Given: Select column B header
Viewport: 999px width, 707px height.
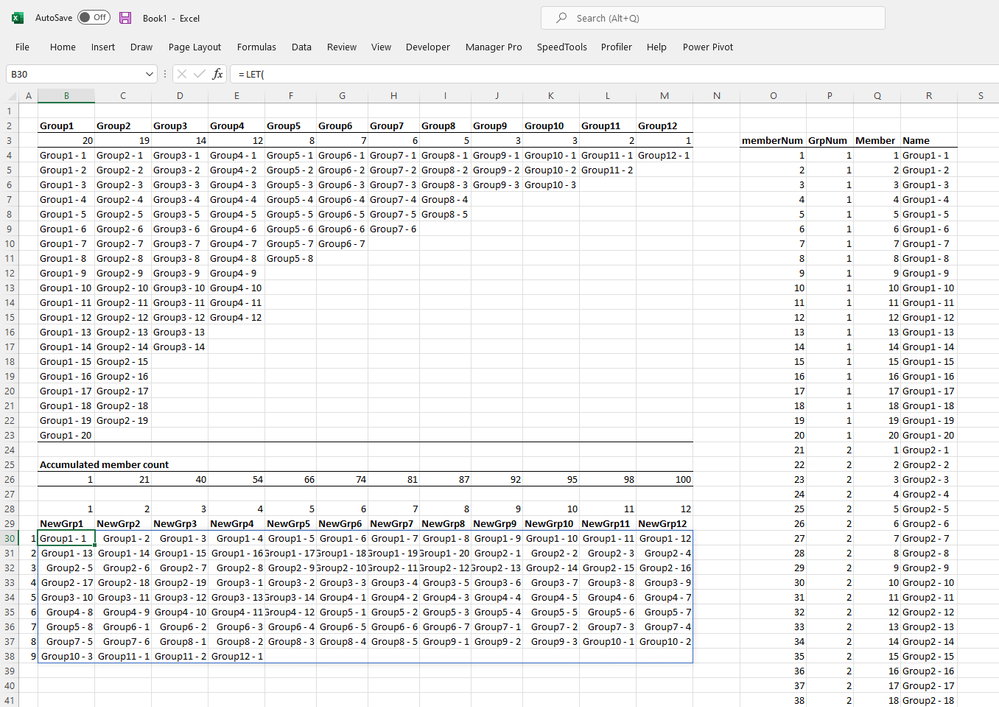Looking at the screenshot, I should coord(66,96).
